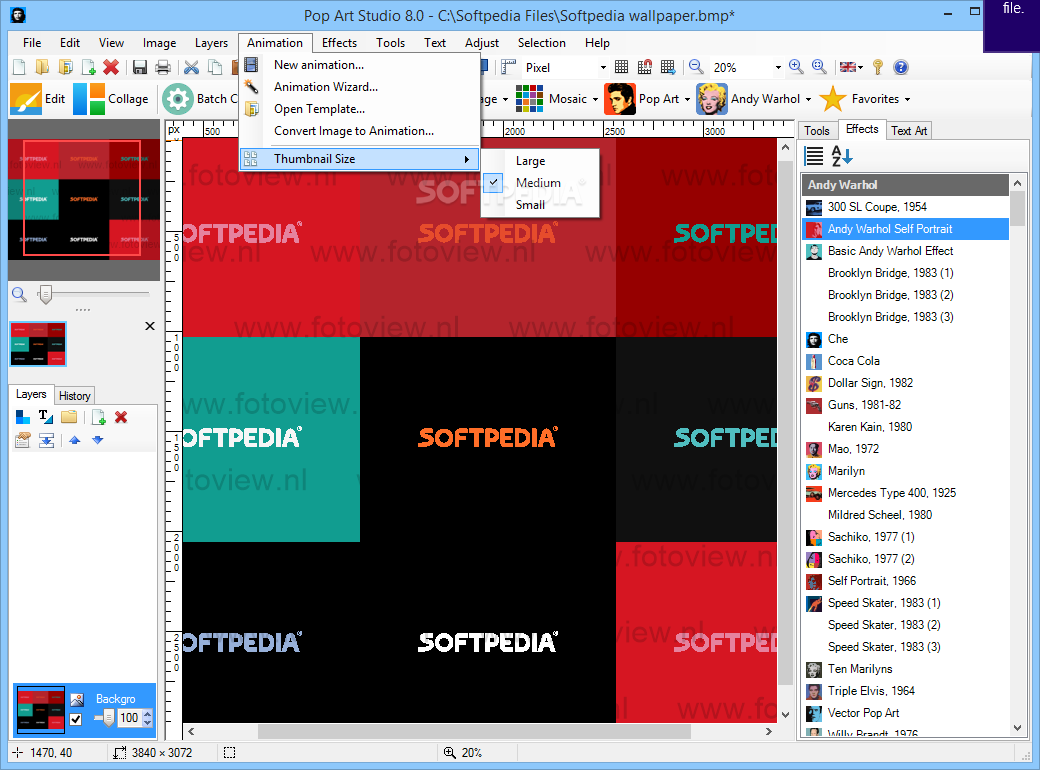Click the Edit mode button
The height and width of the screenshot is (770, 1040).
pos(38,99)
